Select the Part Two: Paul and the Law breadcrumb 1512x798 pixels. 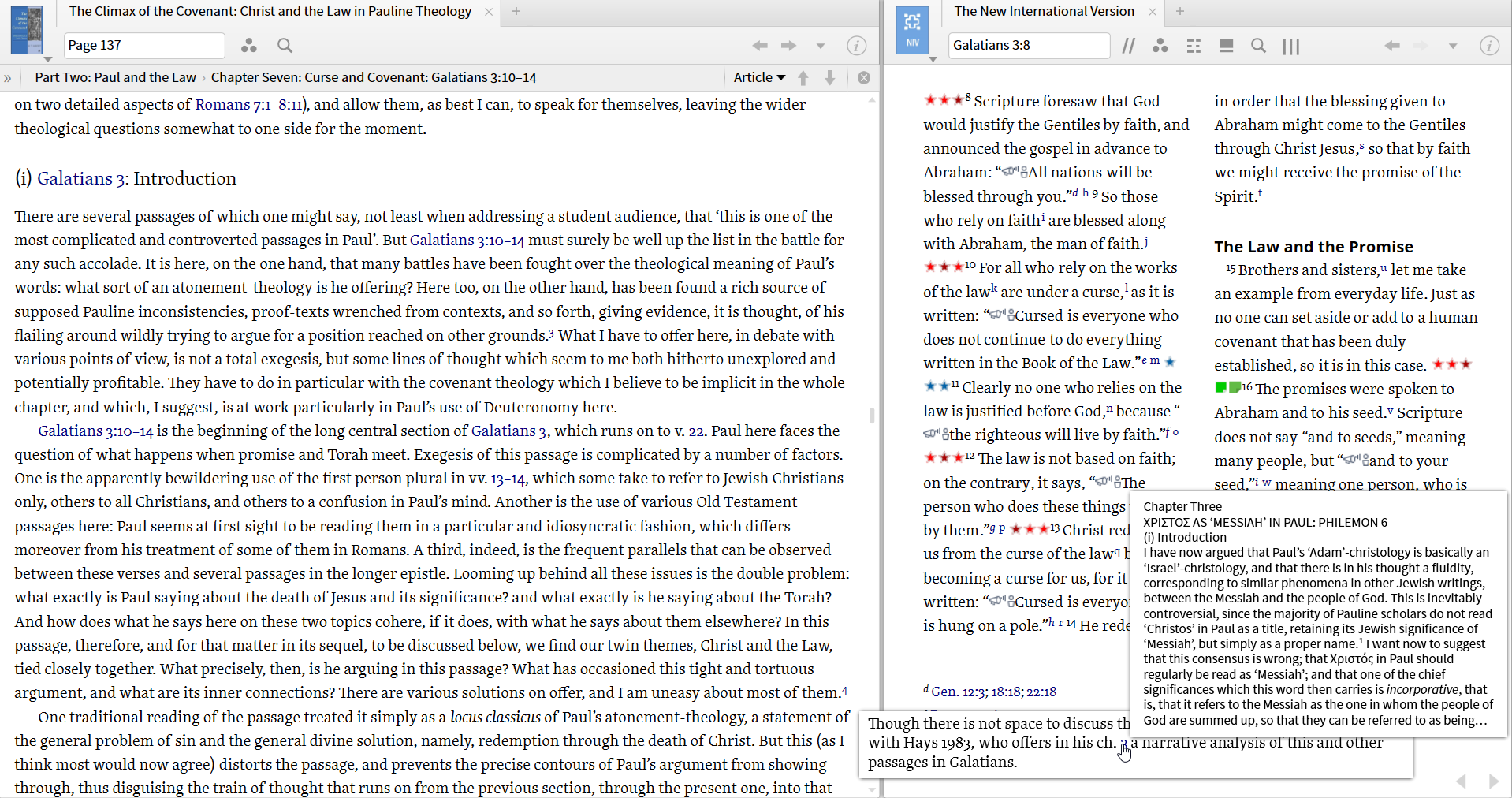(115, 77)
